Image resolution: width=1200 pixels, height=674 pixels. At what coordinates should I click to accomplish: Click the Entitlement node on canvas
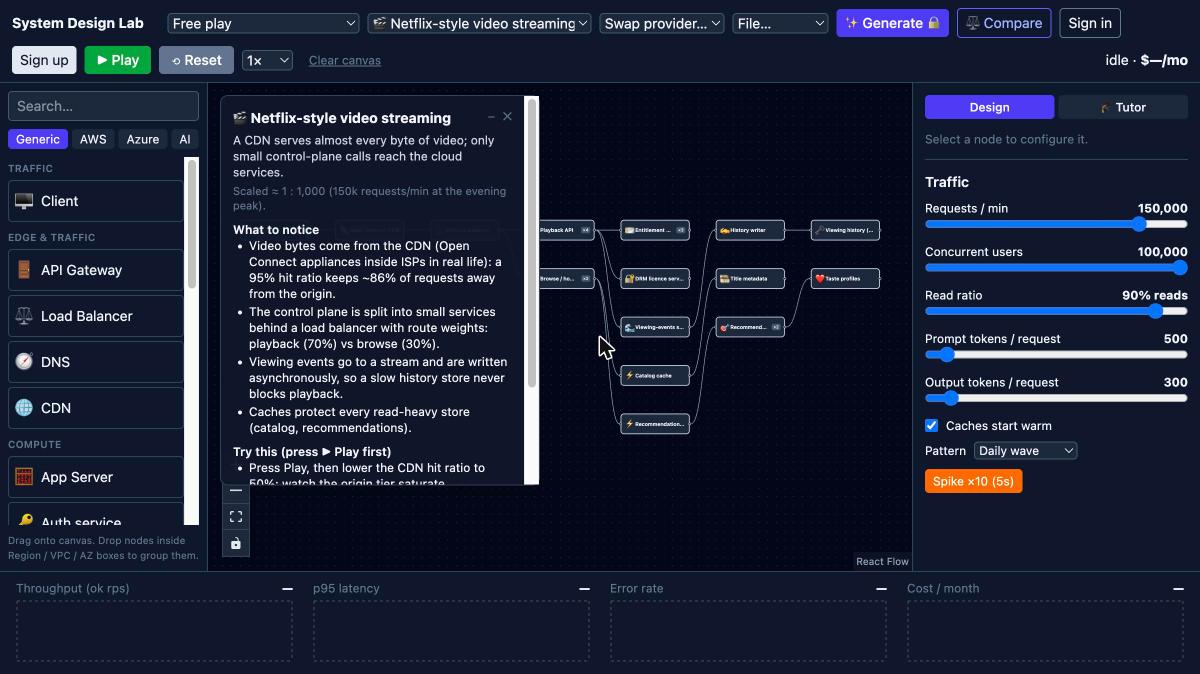tap(655, 230)
